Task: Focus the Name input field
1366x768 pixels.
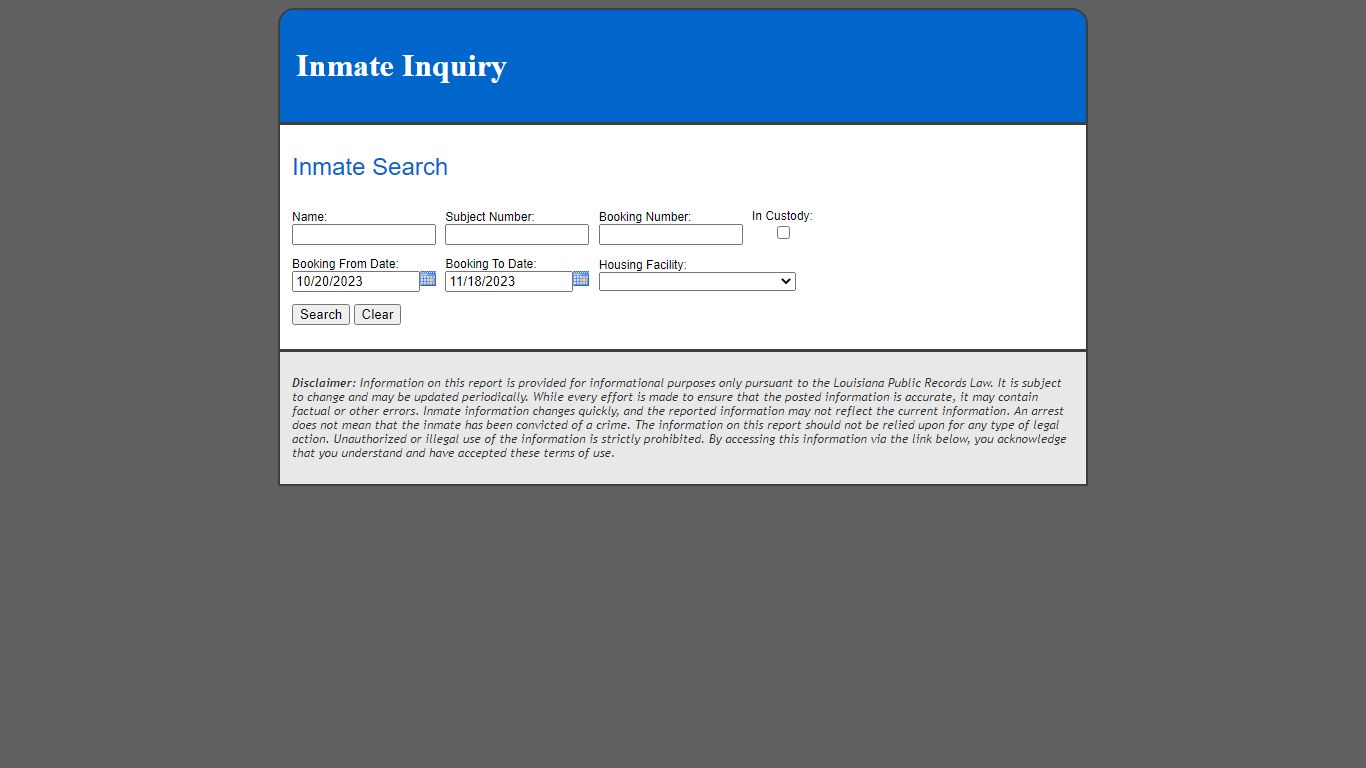Action: point(364,234)
